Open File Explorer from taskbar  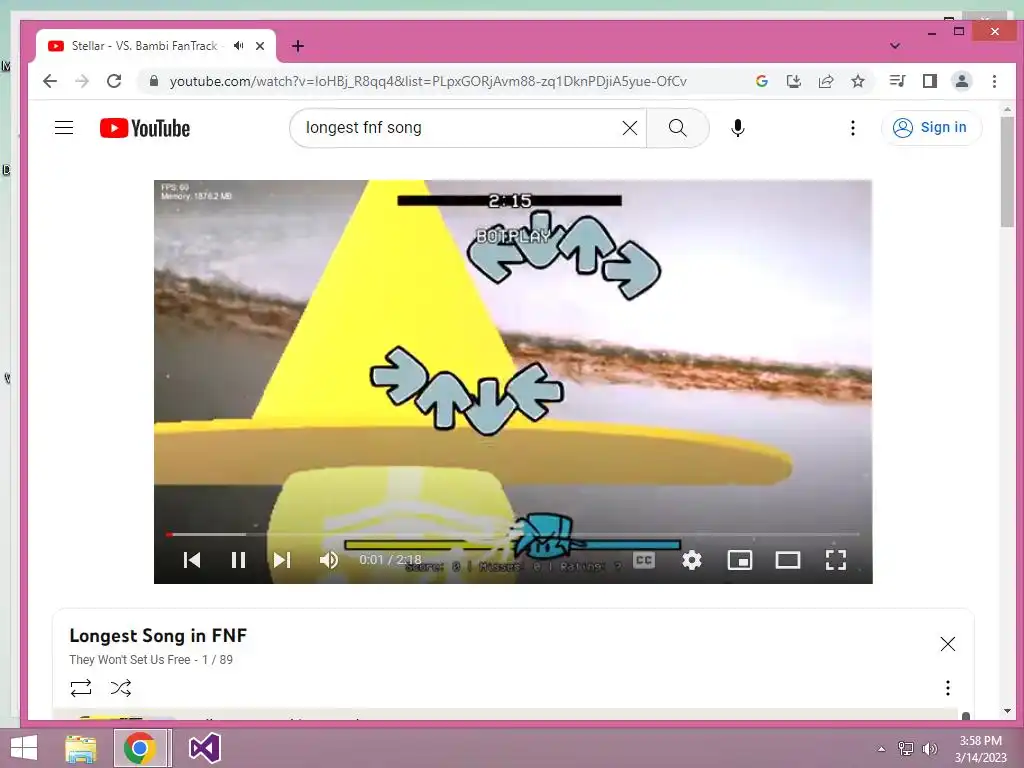(81, 748)
